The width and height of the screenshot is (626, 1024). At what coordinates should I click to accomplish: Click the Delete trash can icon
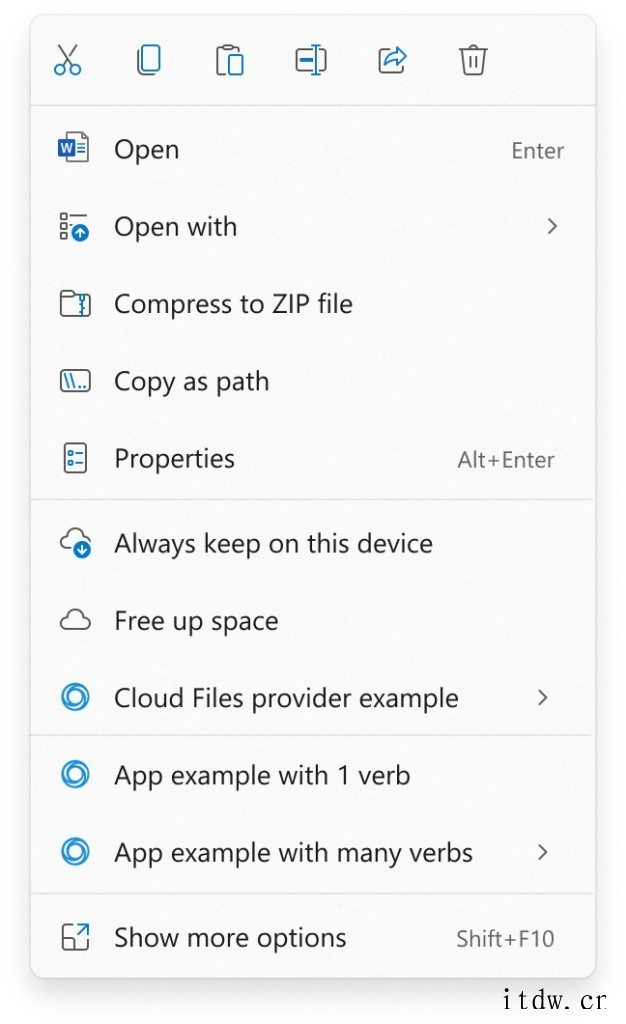(x=473, y=60)
